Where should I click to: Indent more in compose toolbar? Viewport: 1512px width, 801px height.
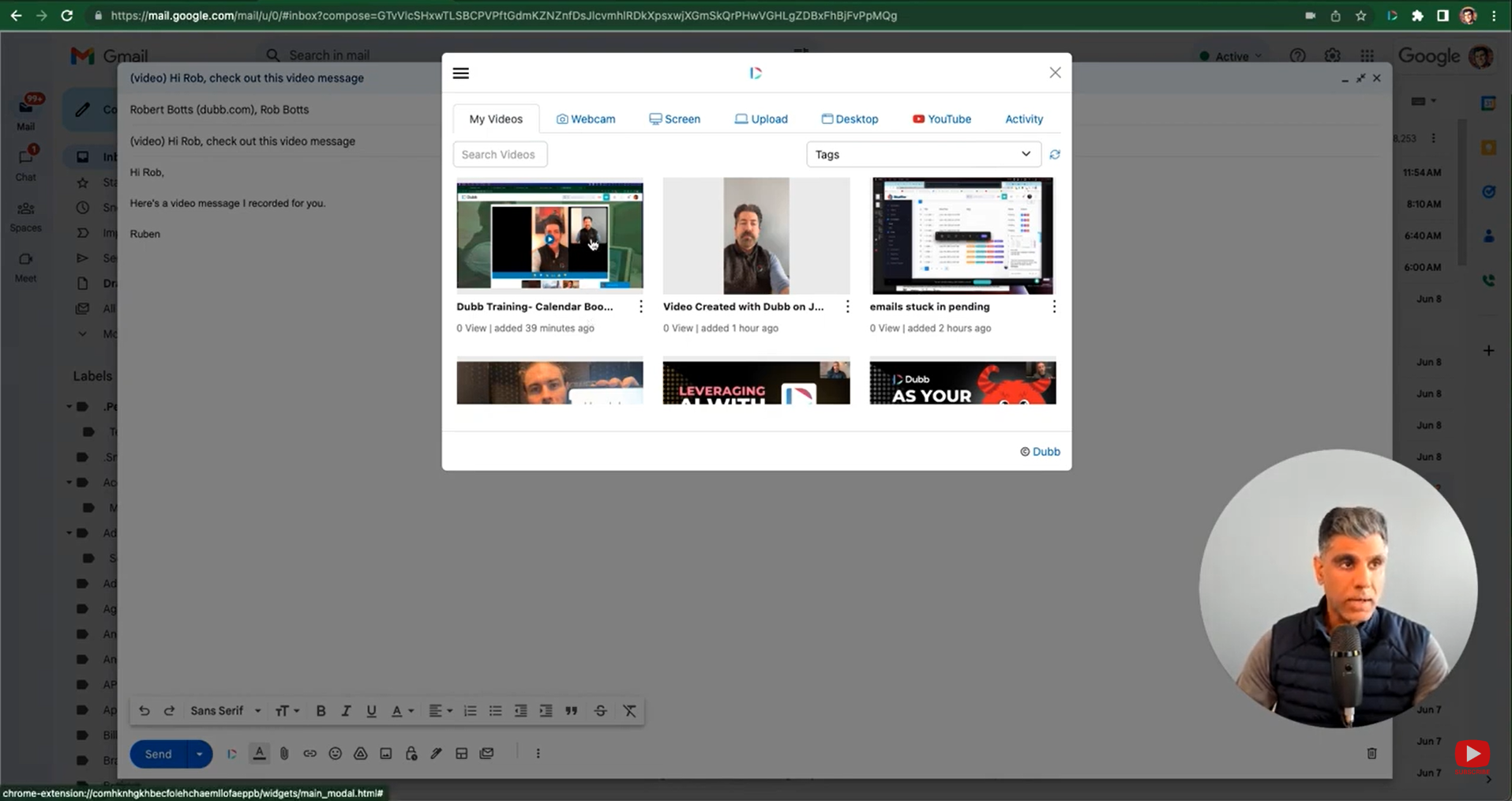point(546,711)
